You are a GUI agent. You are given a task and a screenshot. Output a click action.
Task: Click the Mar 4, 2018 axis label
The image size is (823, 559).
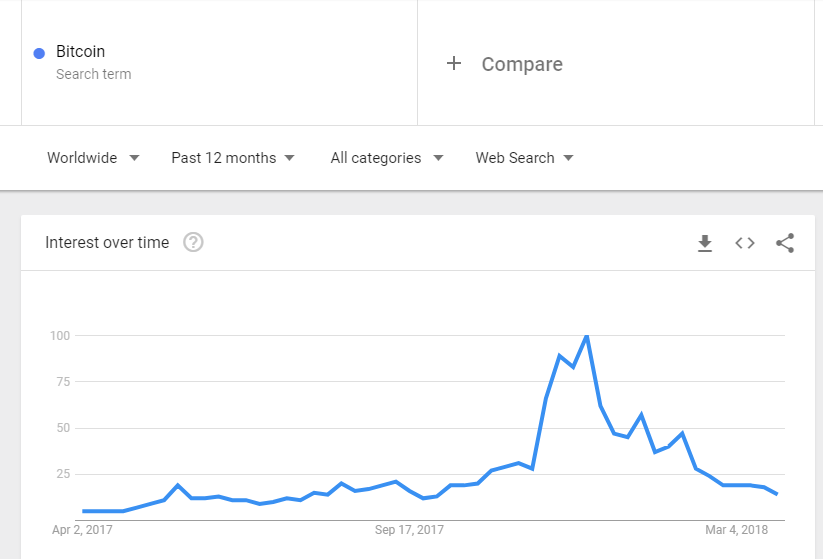click(x=736, y=530)
